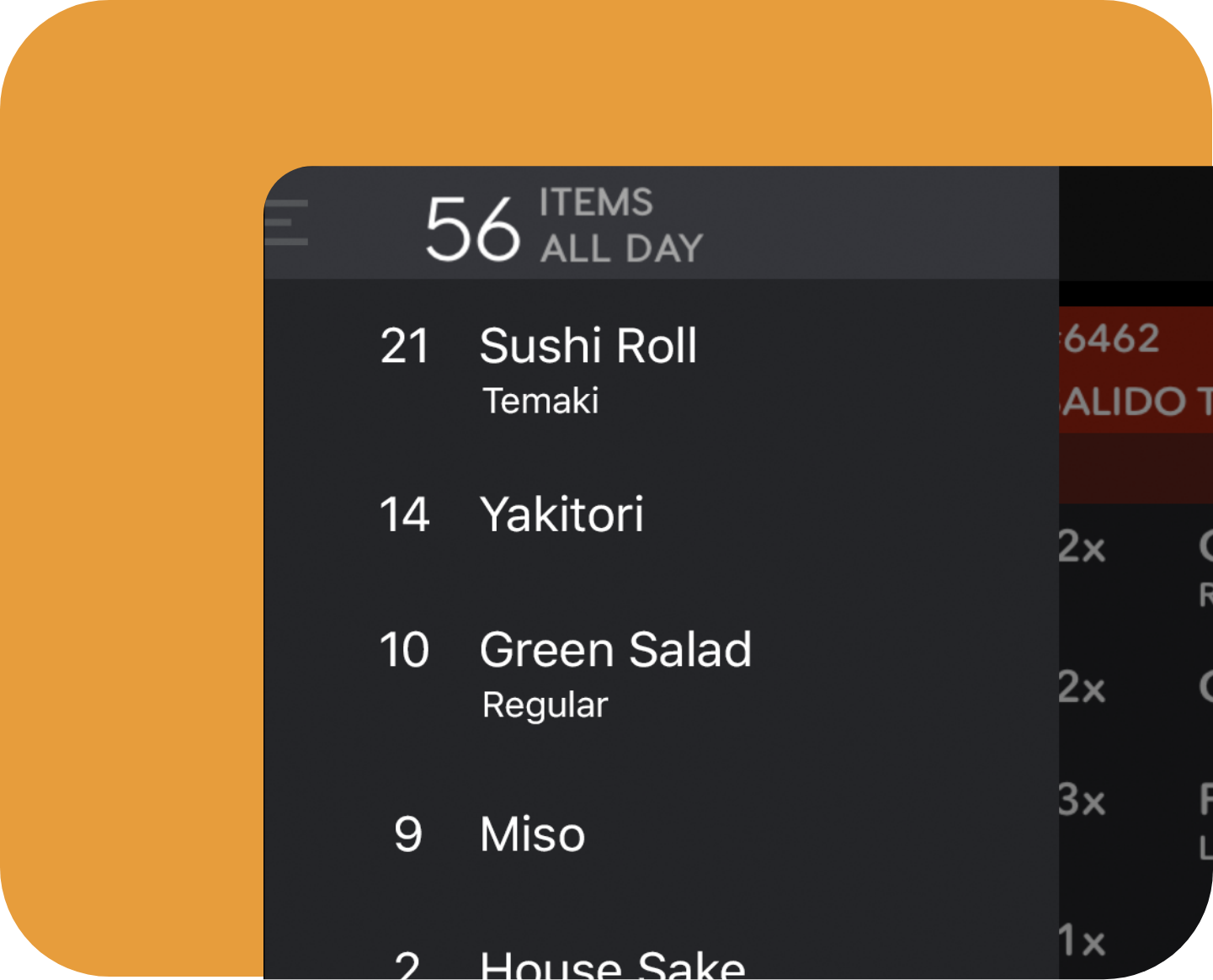
Task: Click quantity 21 beside Sushi Roll
Action: click(x=405, y=346)
